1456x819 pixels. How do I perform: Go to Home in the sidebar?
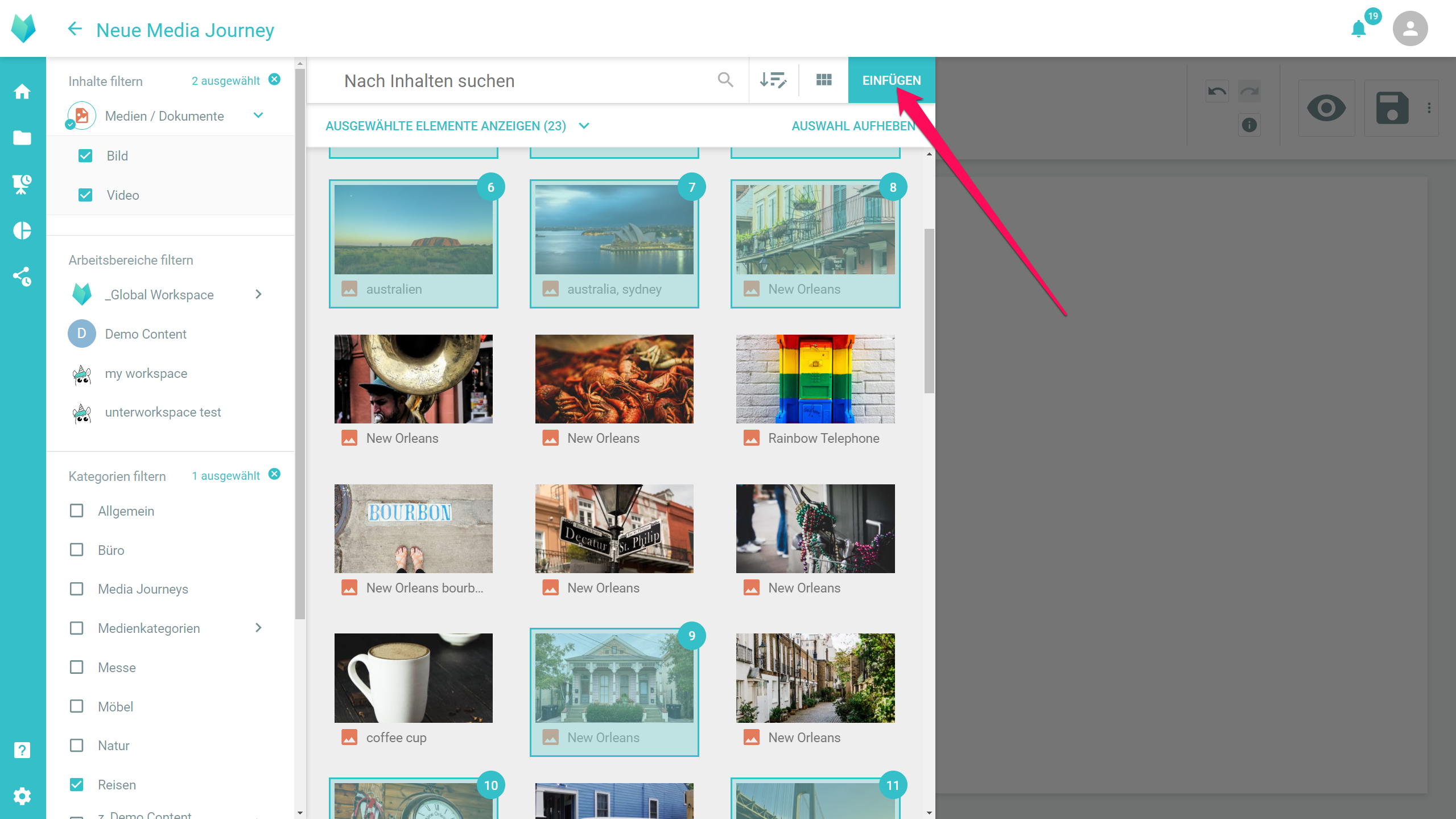point(22,91)
